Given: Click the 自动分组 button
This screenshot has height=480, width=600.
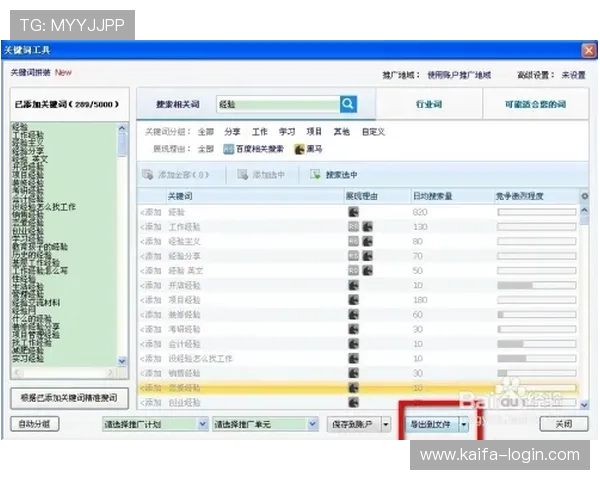Looking at the screenshot, I should click(34, 424).
